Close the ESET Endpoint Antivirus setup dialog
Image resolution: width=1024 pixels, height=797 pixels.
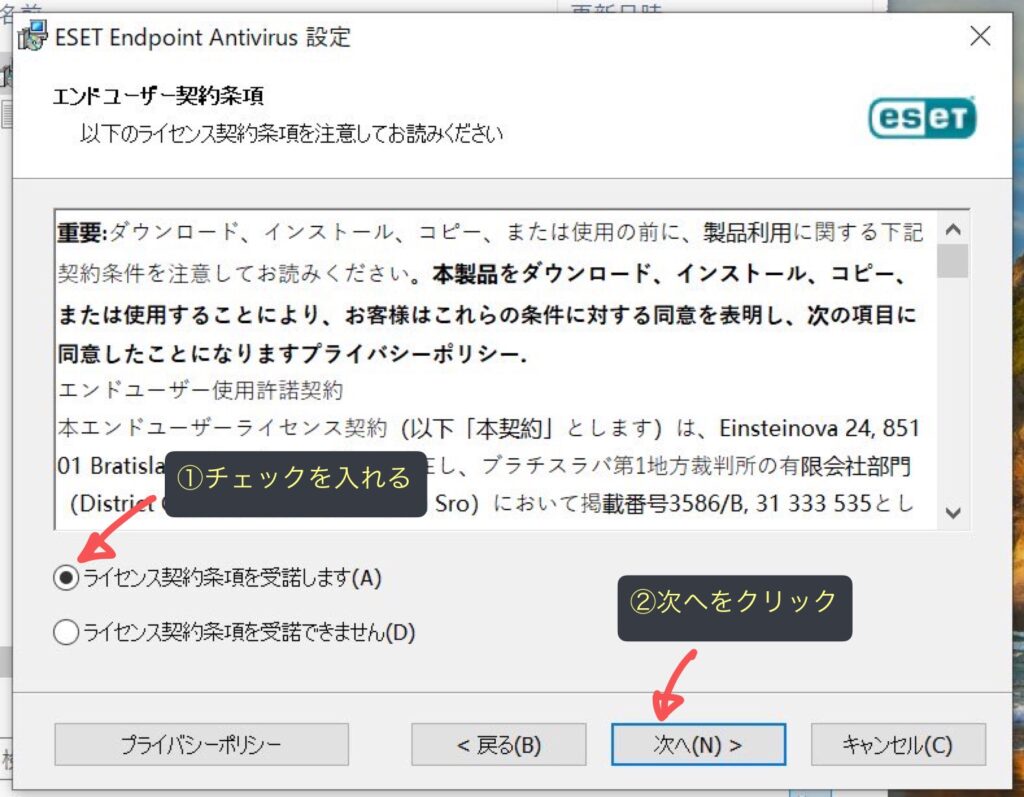(980, 38)
